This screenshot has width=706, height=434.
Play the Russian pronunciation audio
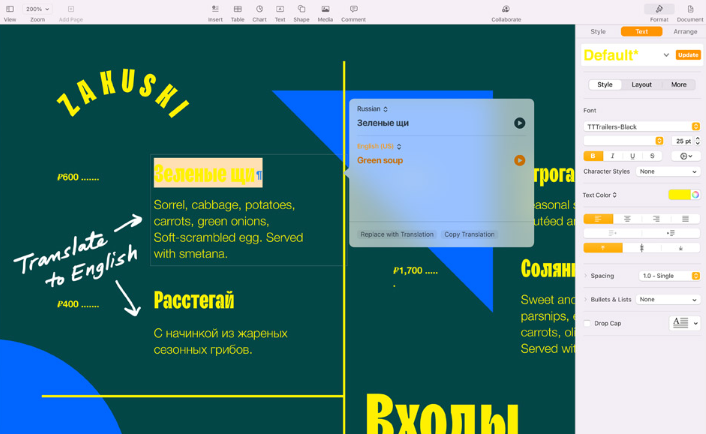[519, 123]
